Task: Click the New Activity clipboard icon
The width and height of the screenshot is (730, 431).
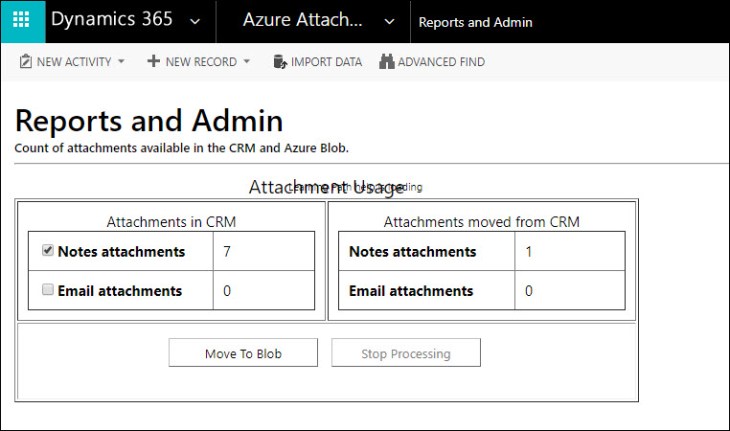Action: pos(26,62)
